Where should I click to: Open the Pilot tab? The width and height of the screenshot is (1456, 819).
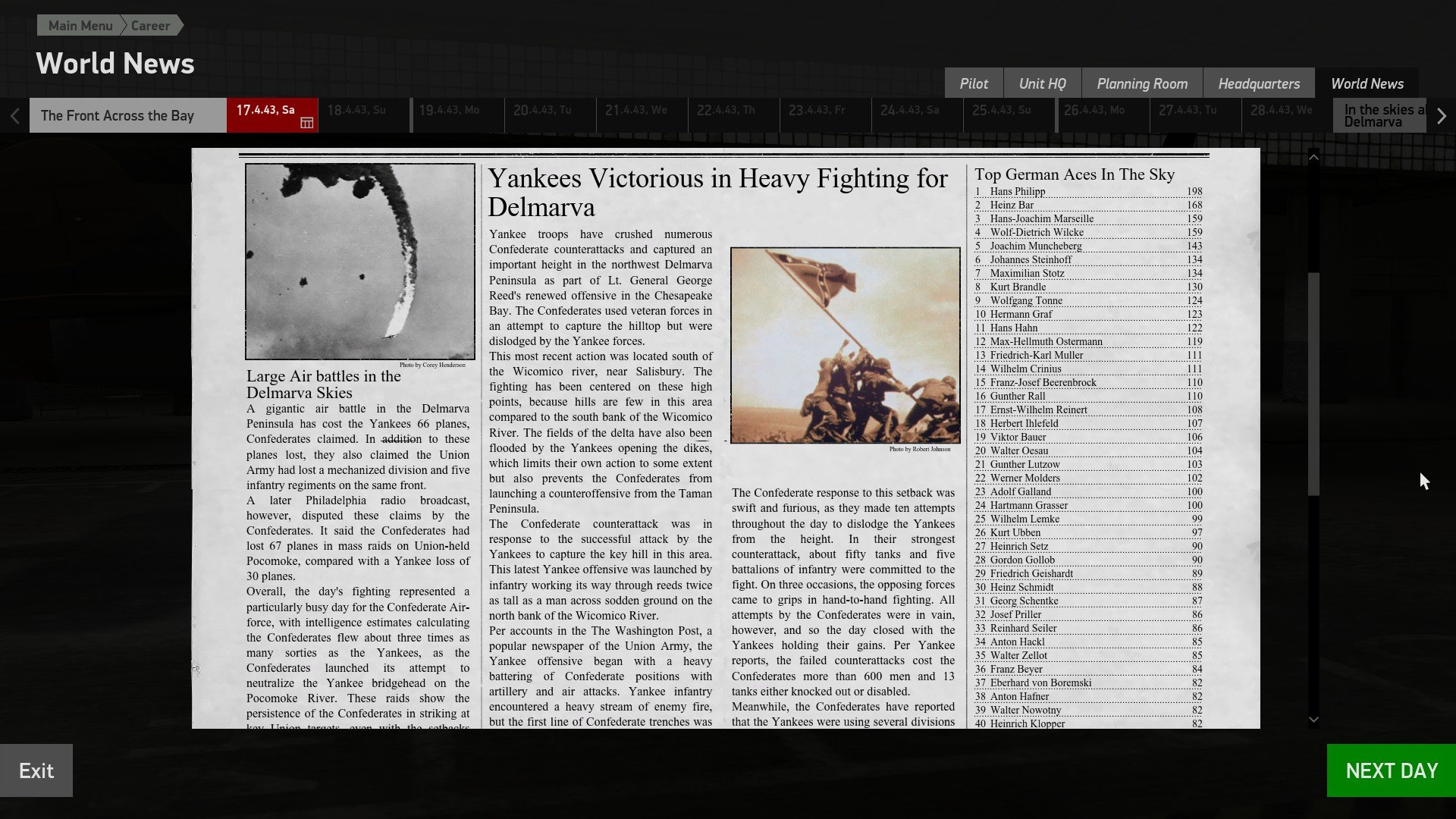click(x=973, y=83)
